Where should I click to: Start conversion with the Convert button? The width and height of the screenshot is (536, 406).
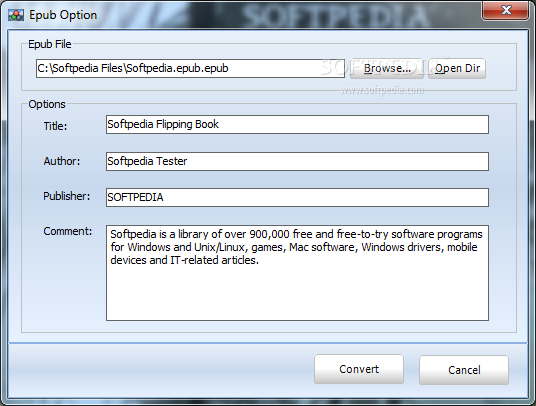(359, 369)
